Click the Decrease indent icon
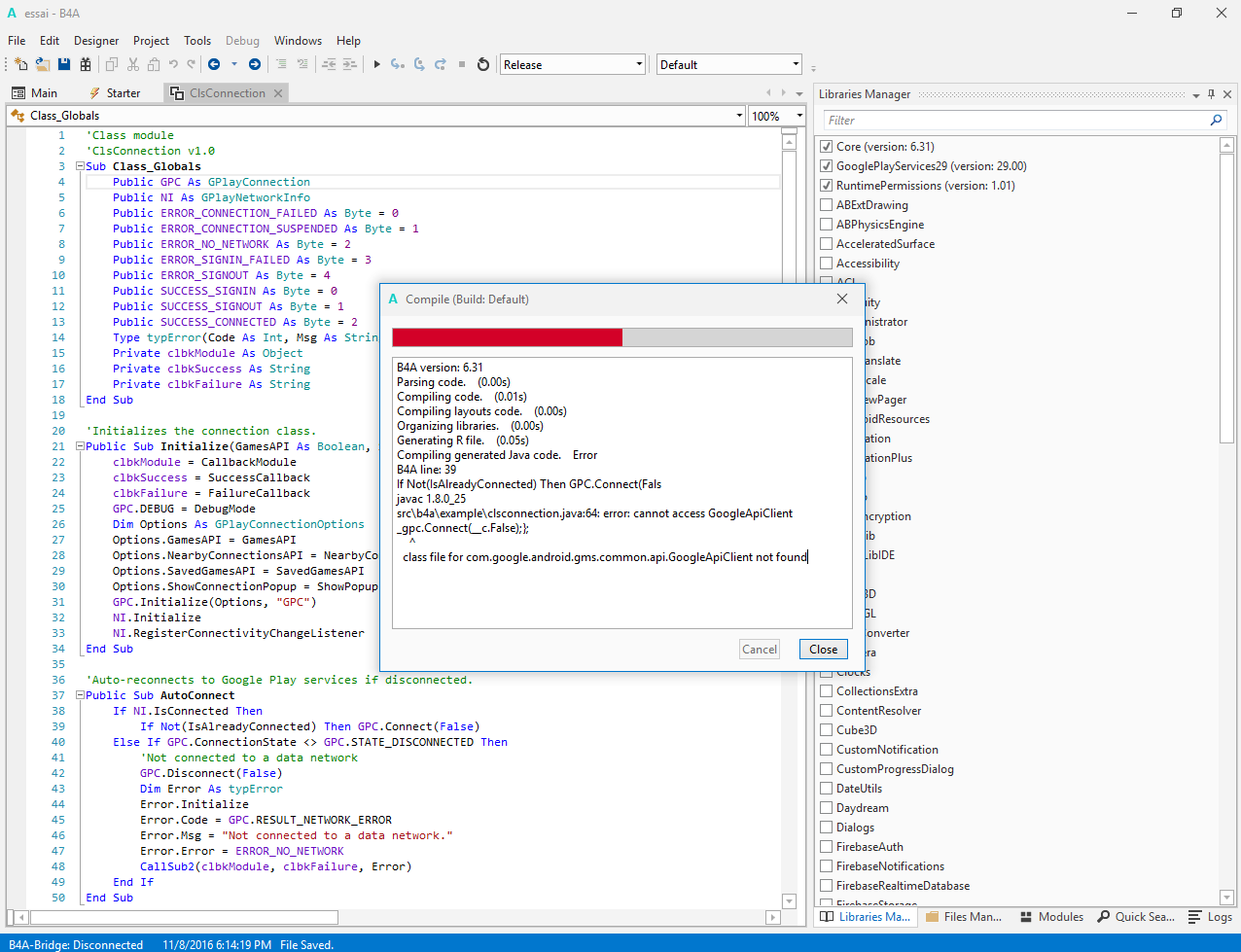 pos(329,64)
